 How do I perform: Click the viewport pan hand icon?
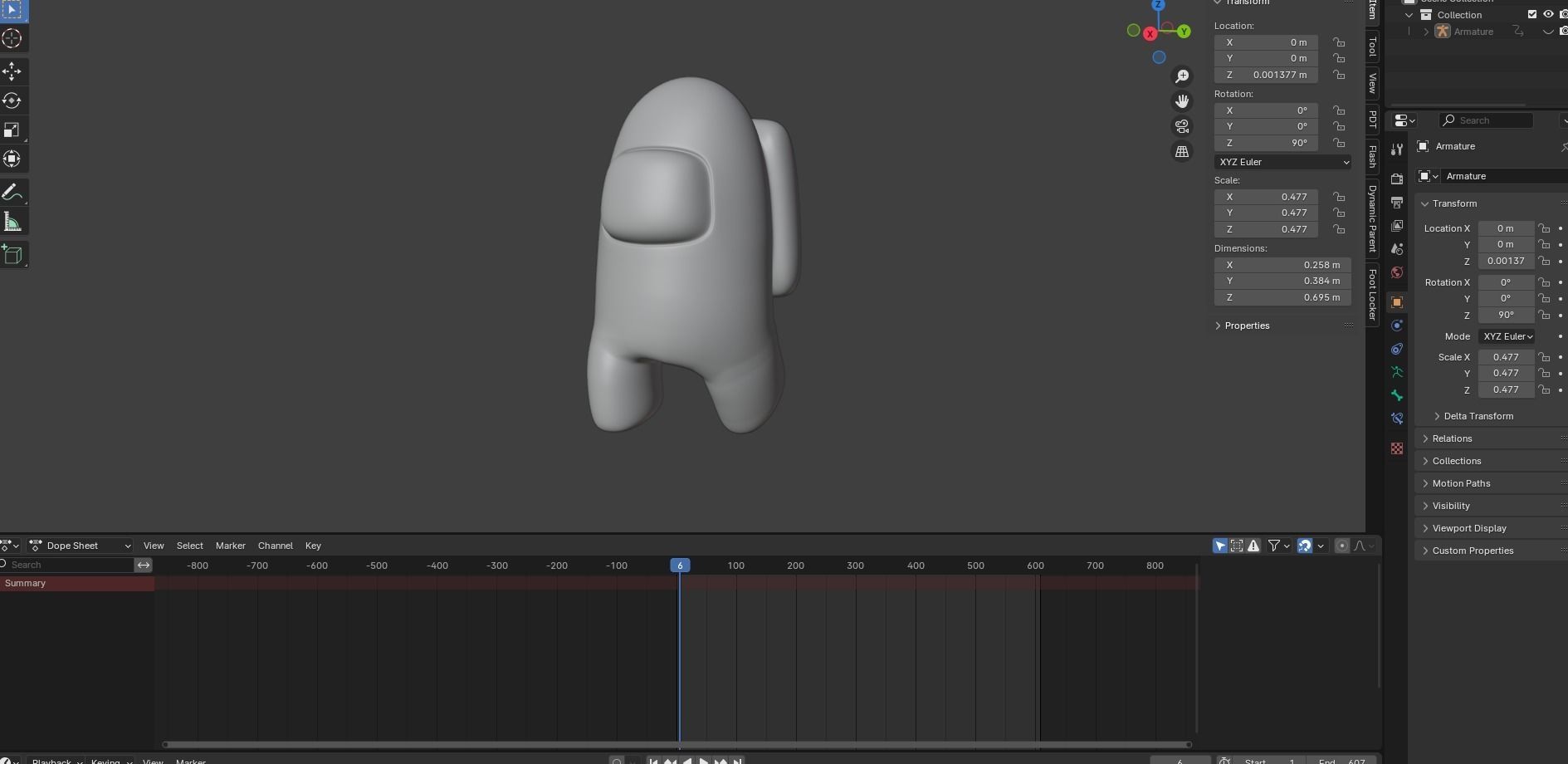[x=1182, y=101]
